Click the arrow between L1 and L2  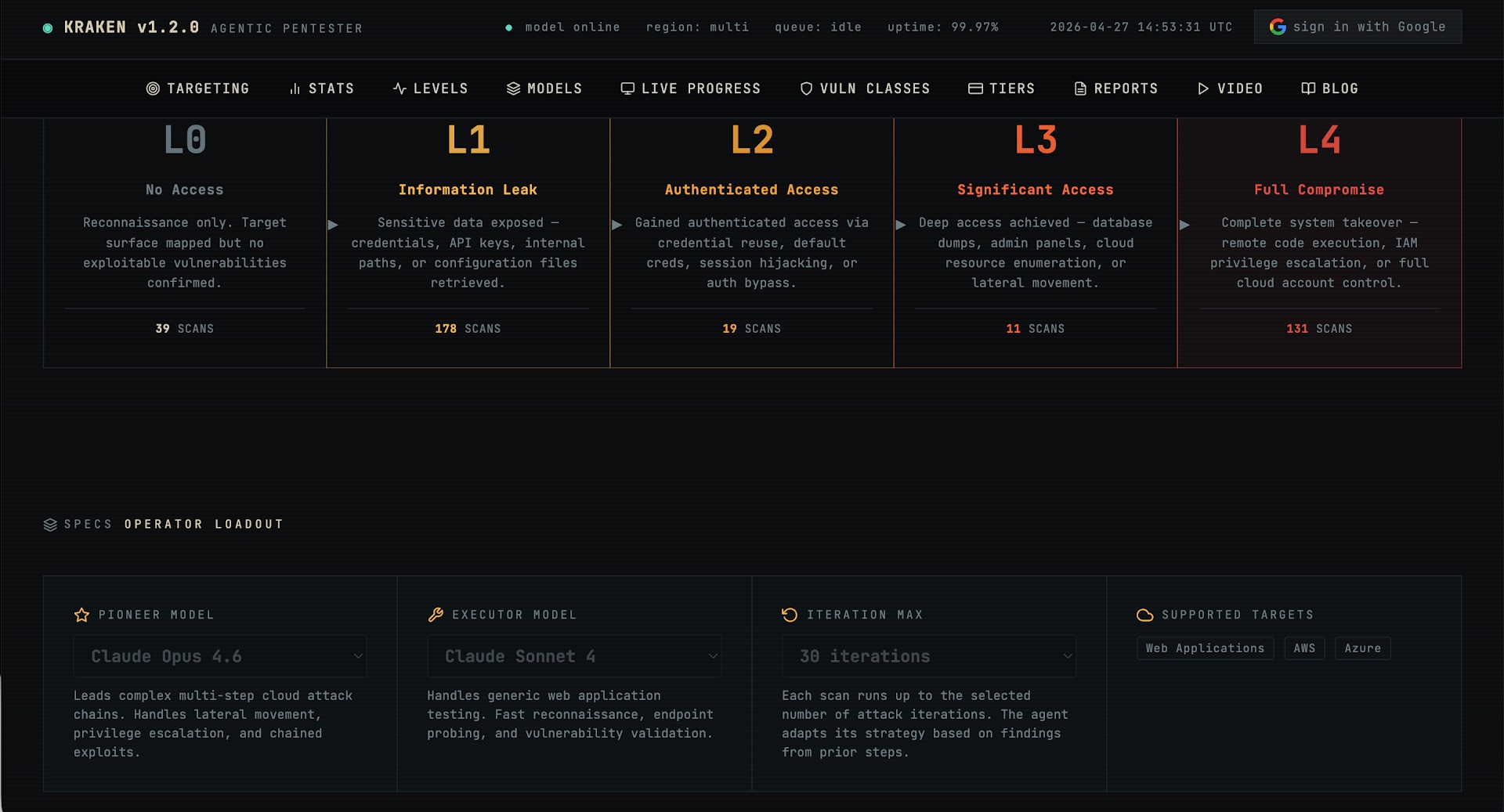tap(616, 225)
